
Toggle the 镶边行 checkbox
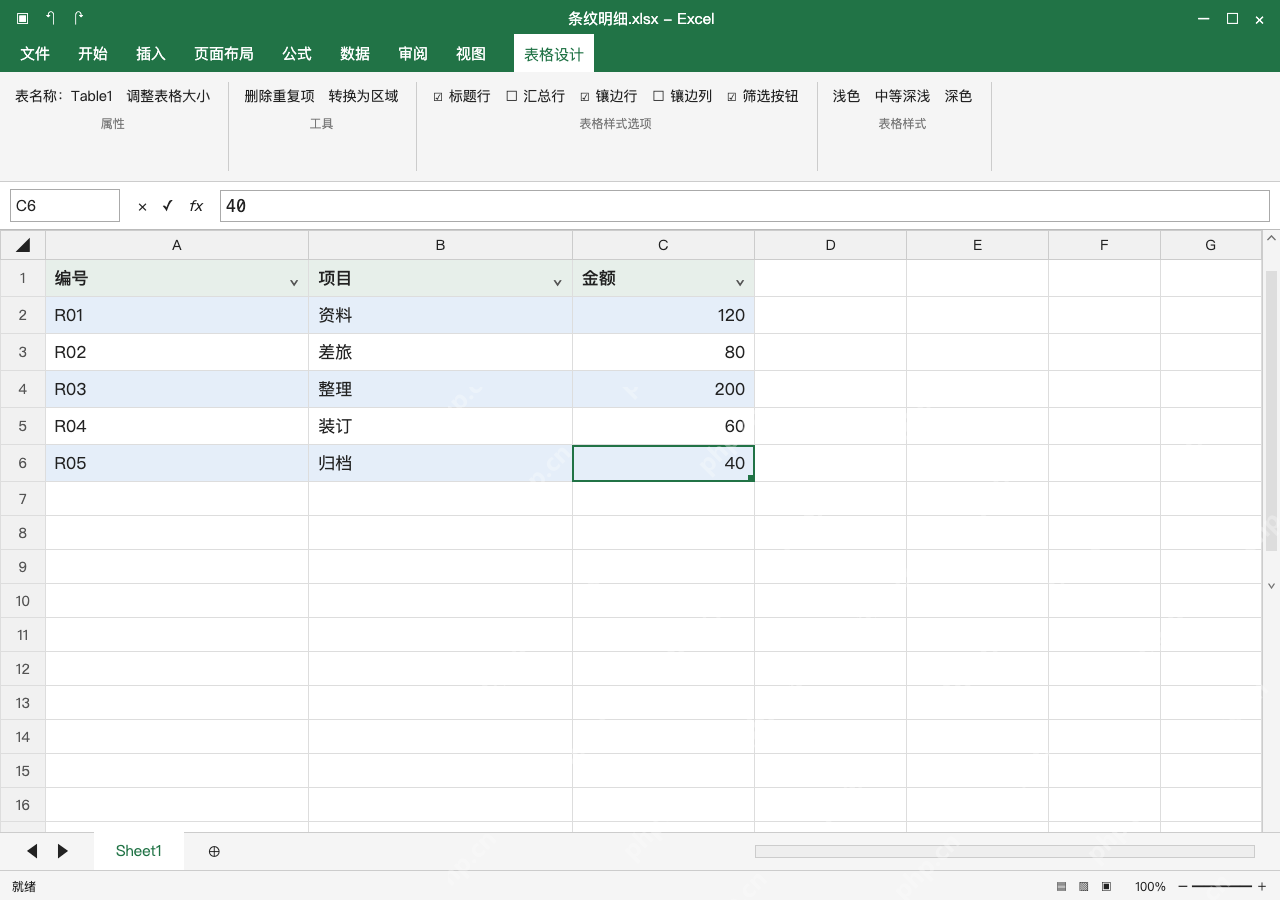(585, 97)
